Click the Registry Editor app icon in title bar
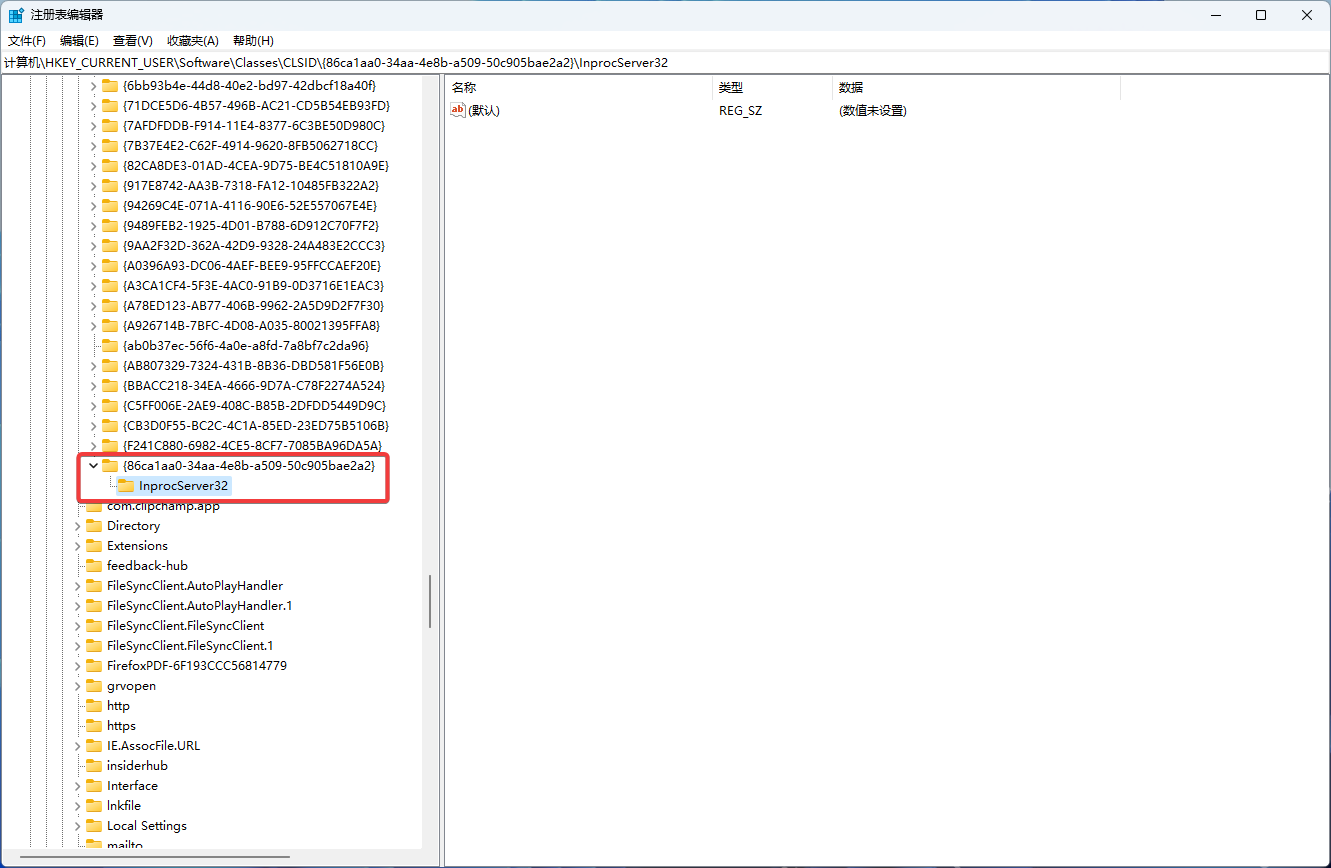Viewport: 1331px width, 868px height. [x=16, y=15]
